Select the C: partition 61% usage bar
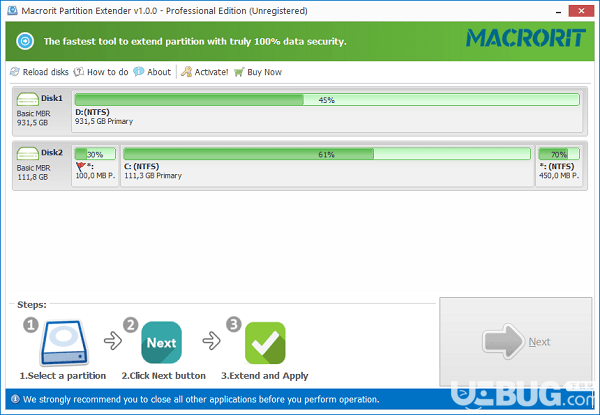Screen dimensions: 600x415 click(327, 154)
